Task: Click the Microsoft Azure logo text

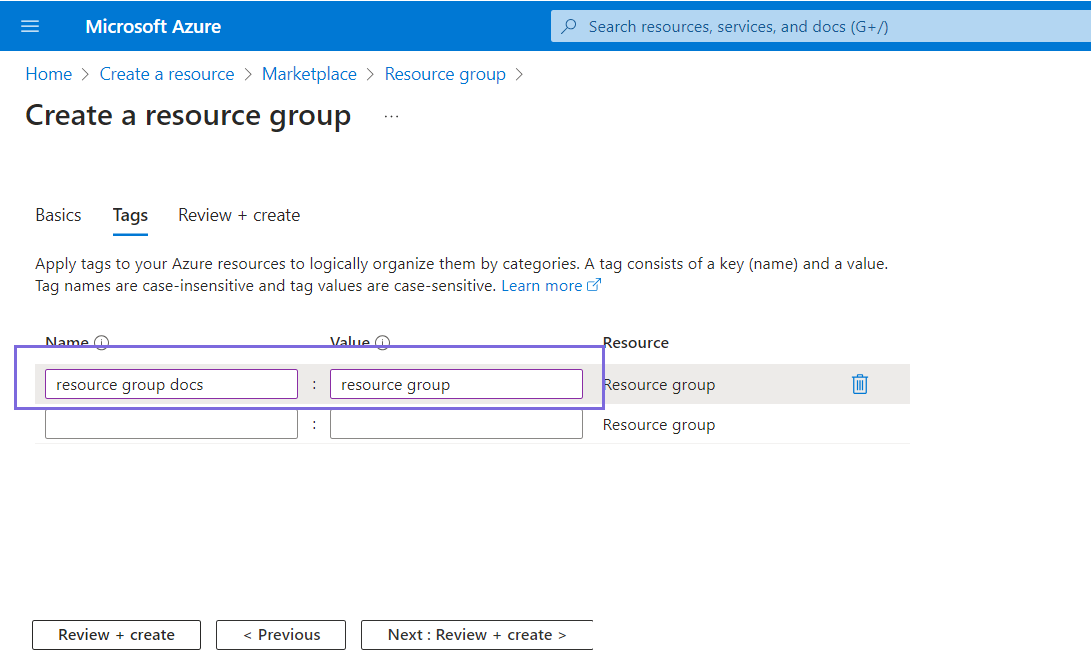Action: [x=153, y=26]
